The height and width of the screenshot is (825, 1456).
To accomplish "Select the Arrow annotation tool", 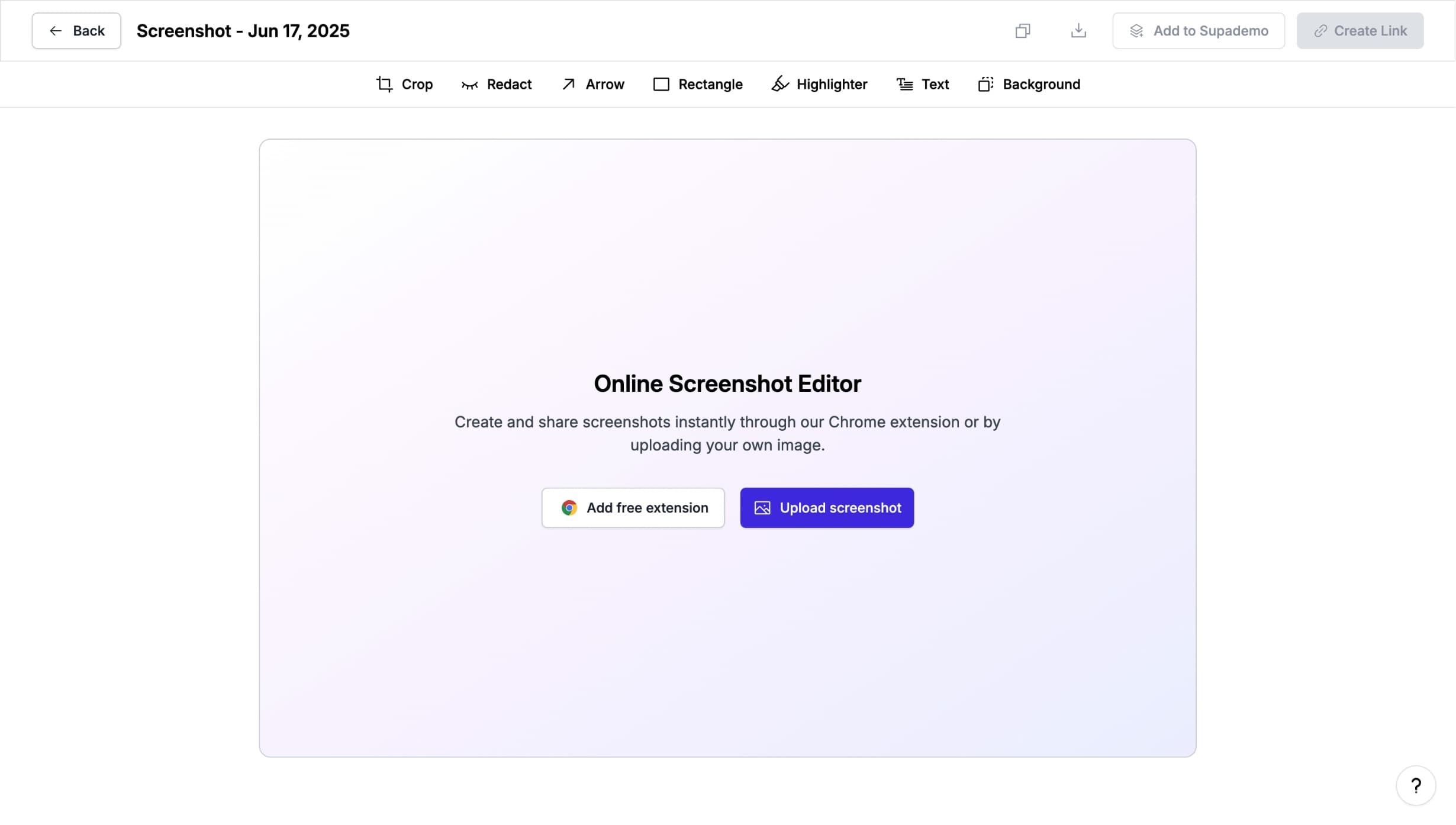I will coord(592,84).
